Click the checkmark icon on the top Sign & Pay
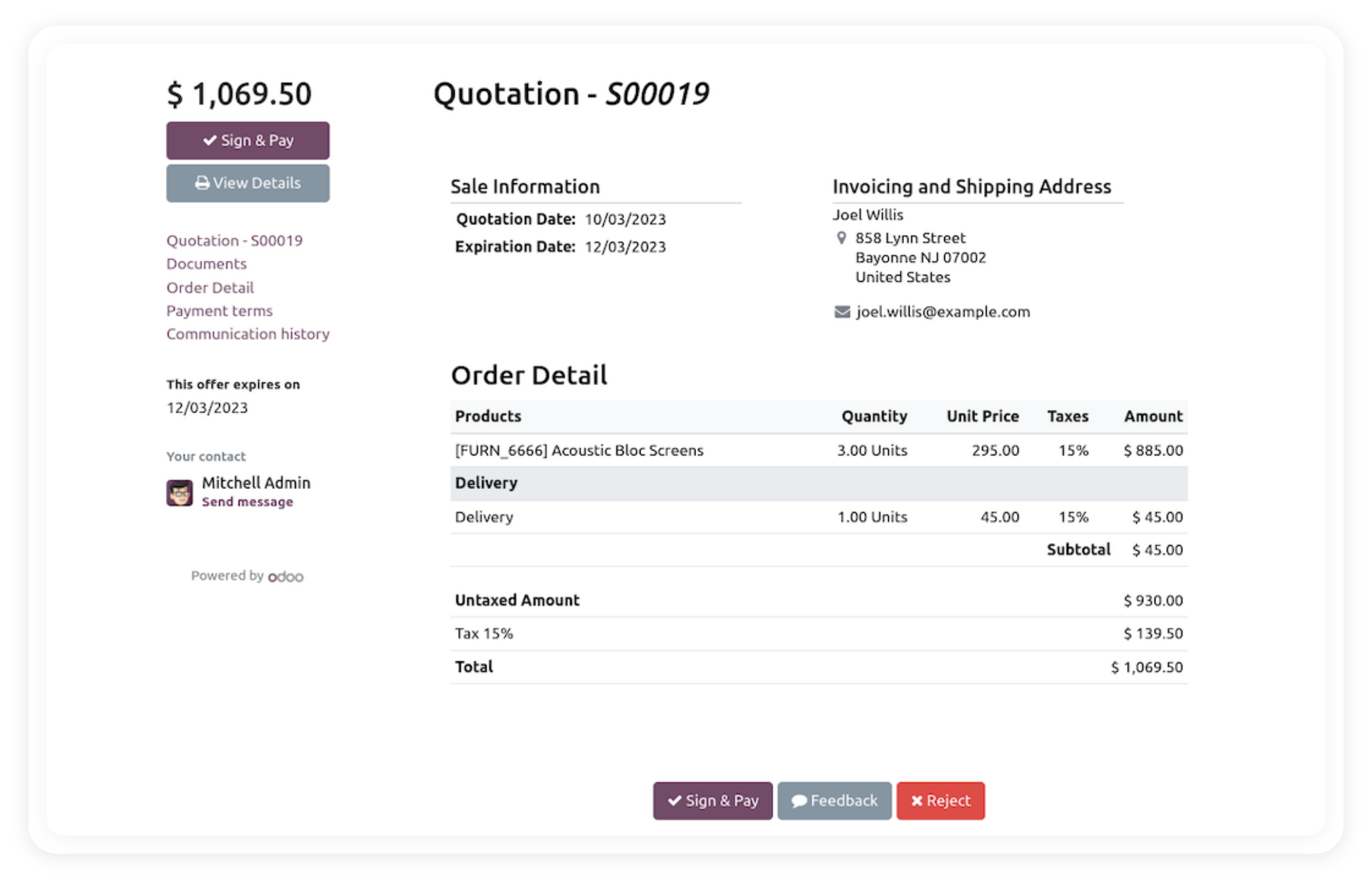The image size is (1372, 885). pos(210,141)
